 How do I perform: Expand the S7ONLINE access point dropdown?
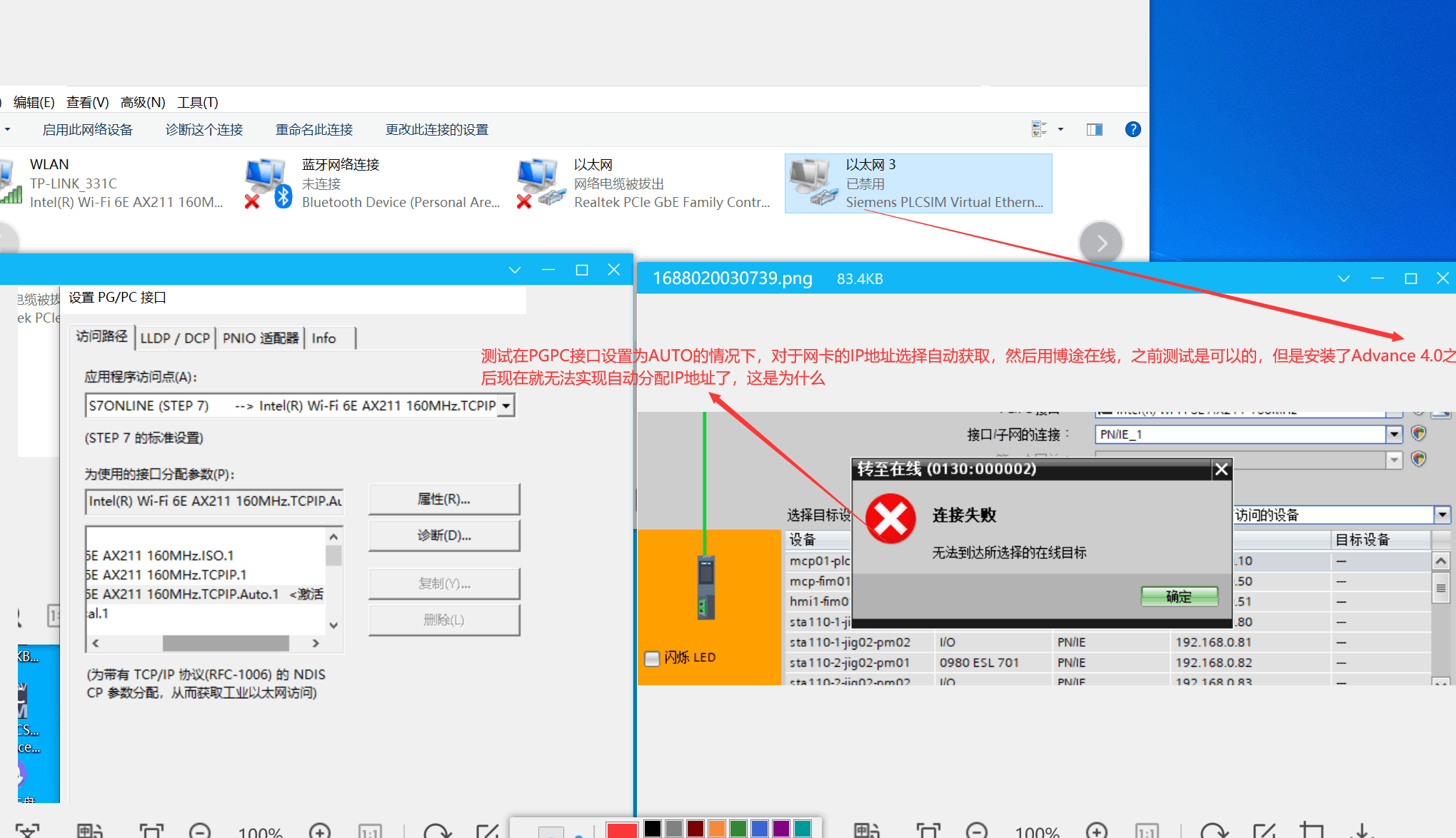click(x=506, y=406)
